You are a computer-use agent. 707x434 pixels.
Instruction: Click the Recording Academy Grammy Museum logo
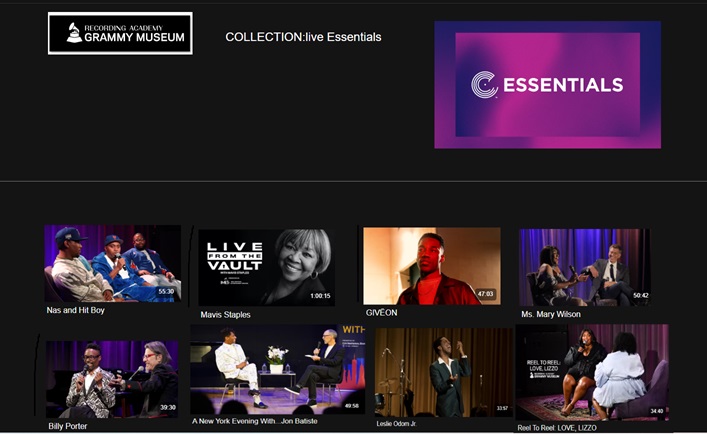(120, 33)
